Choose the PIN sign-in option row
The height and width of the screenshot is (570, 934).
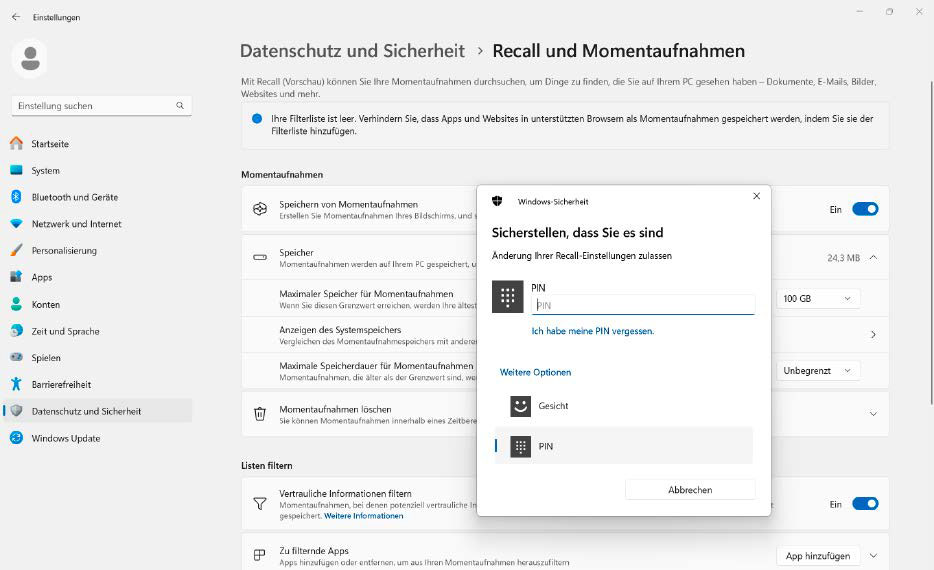pyautogui.click(x=624, y=446)
